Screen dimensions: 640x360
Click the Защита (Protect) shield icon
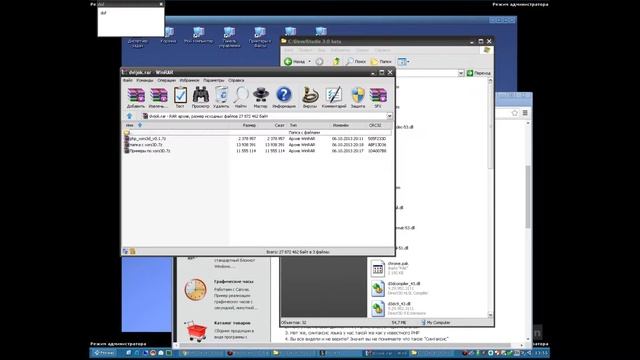358,97
